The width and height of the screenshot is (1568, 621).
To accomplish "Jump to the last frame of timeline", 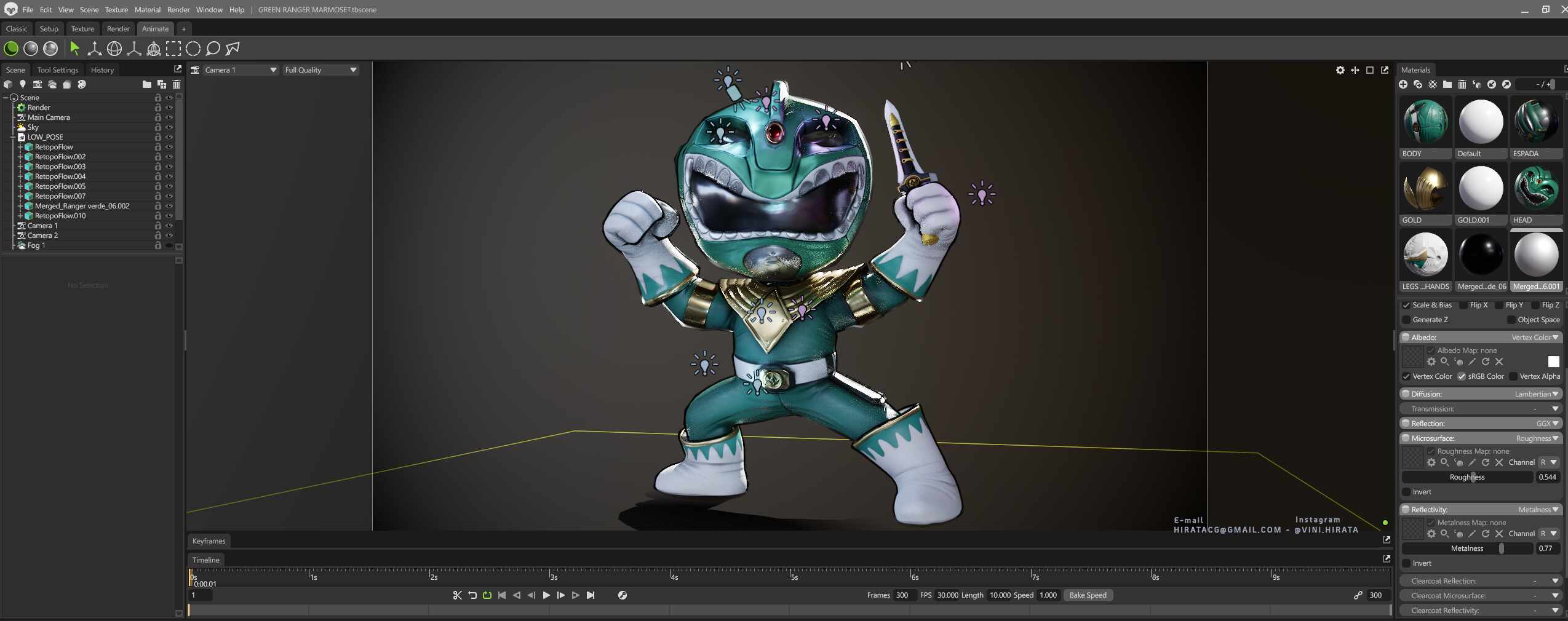I will tap(591, 595).
